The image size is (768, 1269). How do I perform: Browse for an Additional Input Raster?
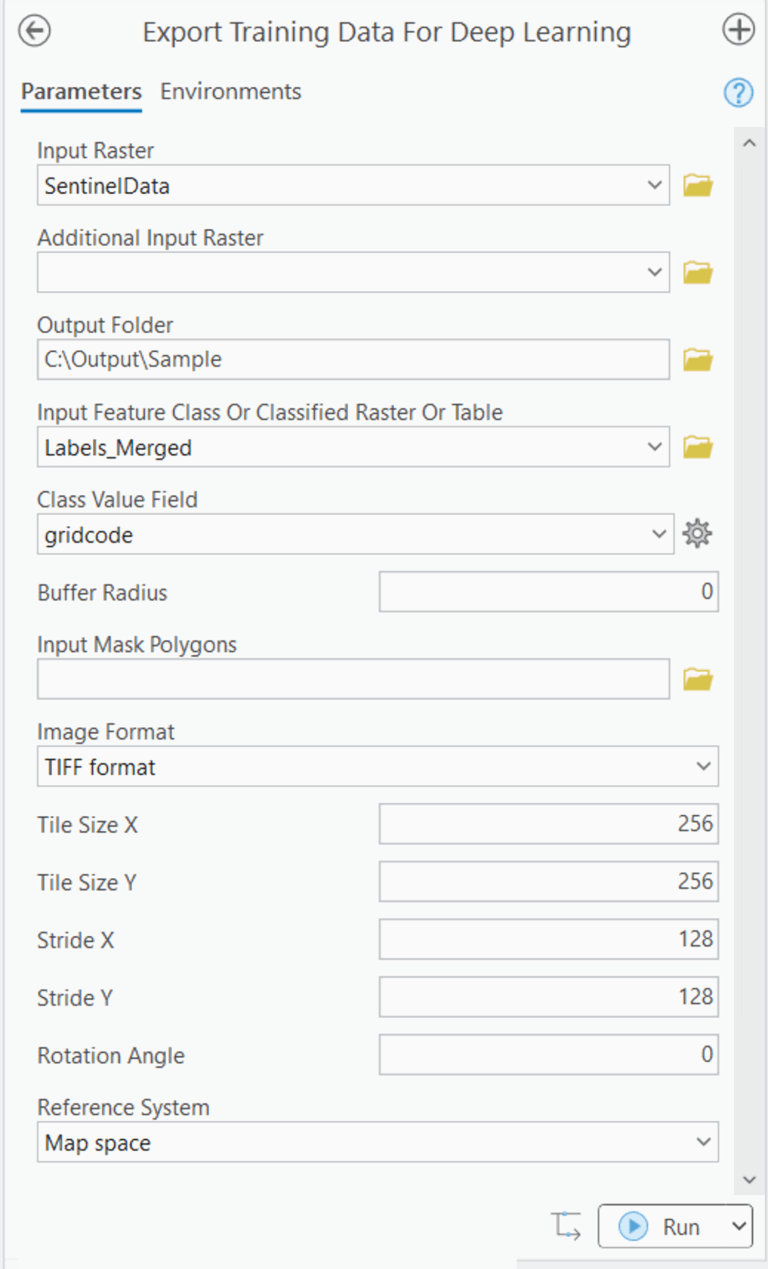(x=697, y=271)
